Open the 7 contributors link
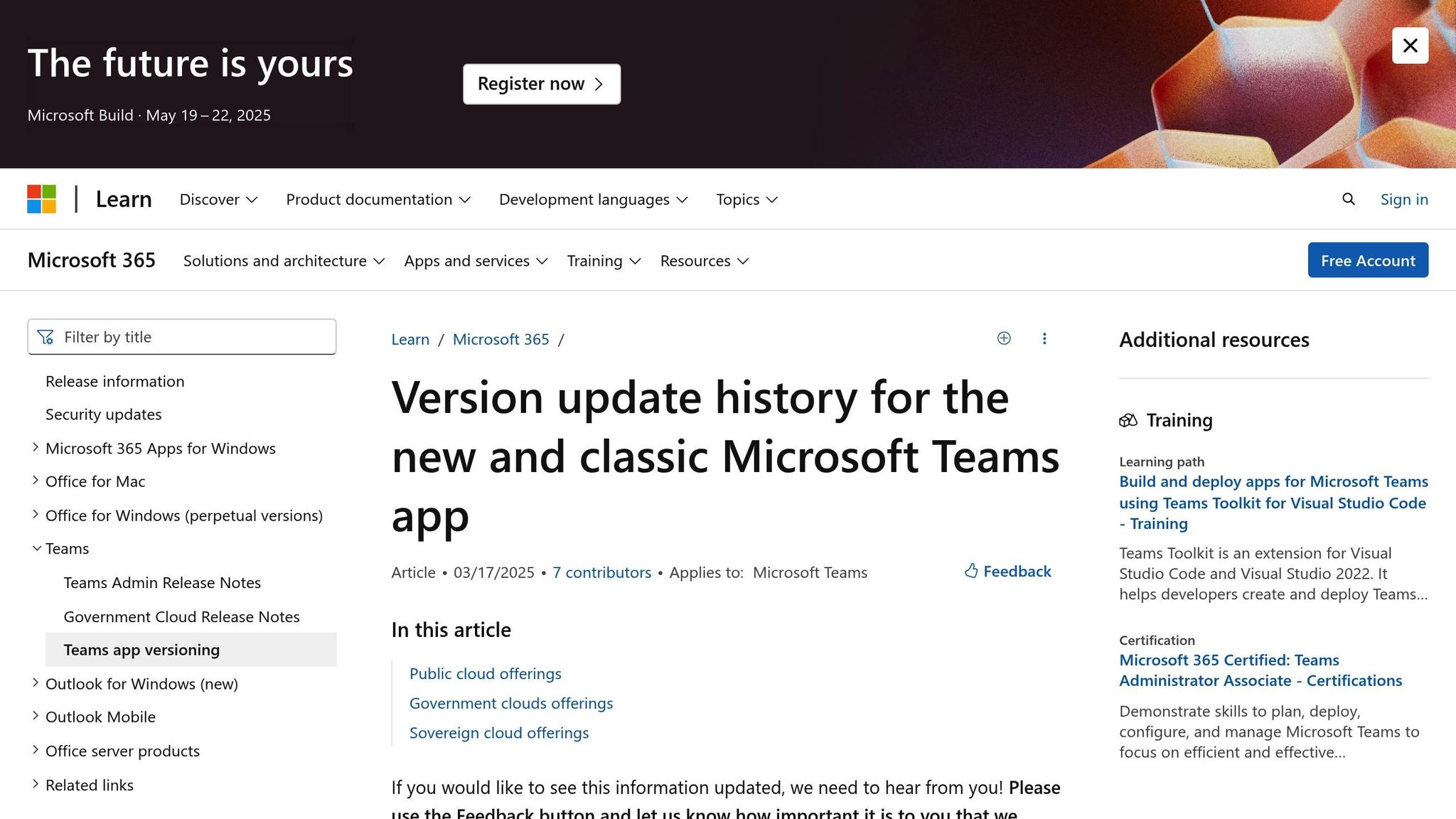The width and height of the screenshot is (1456, 819). pyautogui.click(x=601, y=572)
